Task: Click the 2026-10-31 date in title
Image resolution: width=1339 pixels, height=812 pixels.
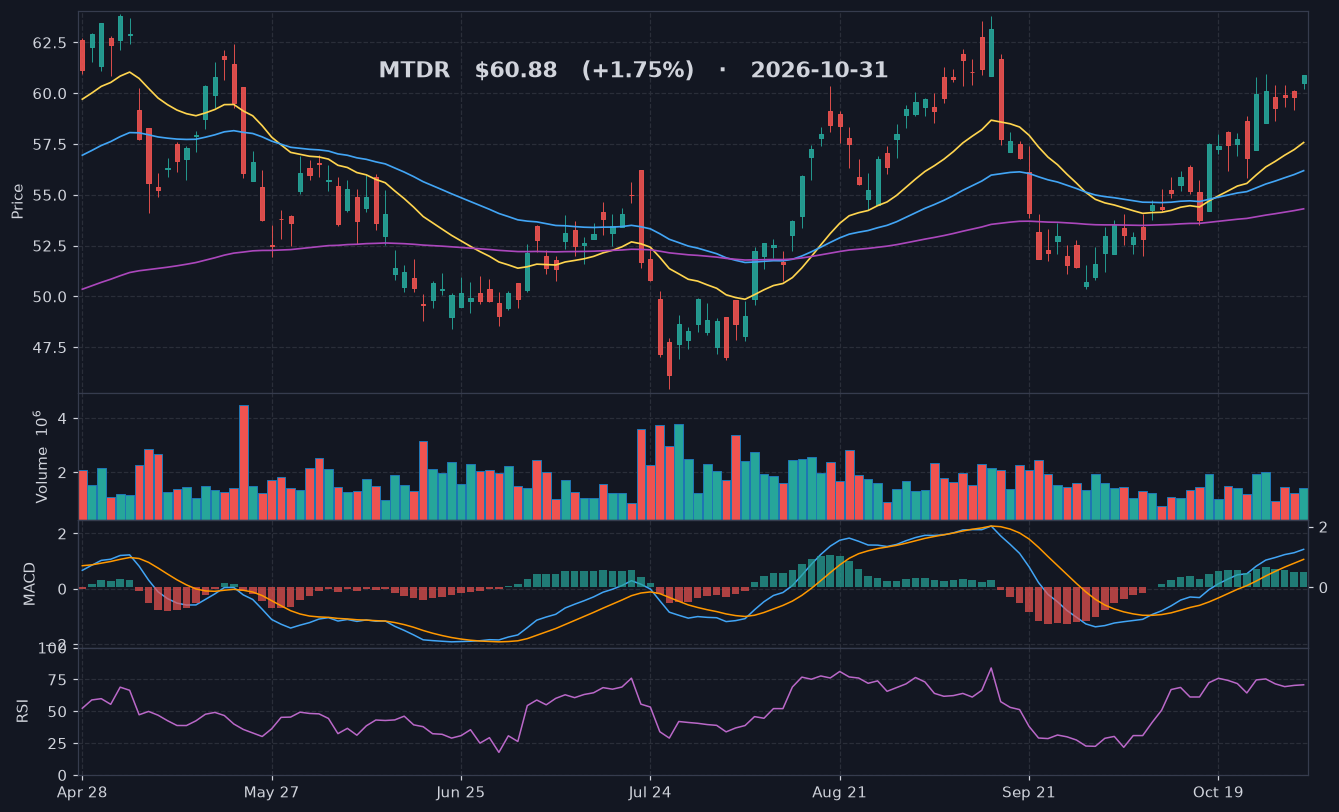Action: coord(819,71)
